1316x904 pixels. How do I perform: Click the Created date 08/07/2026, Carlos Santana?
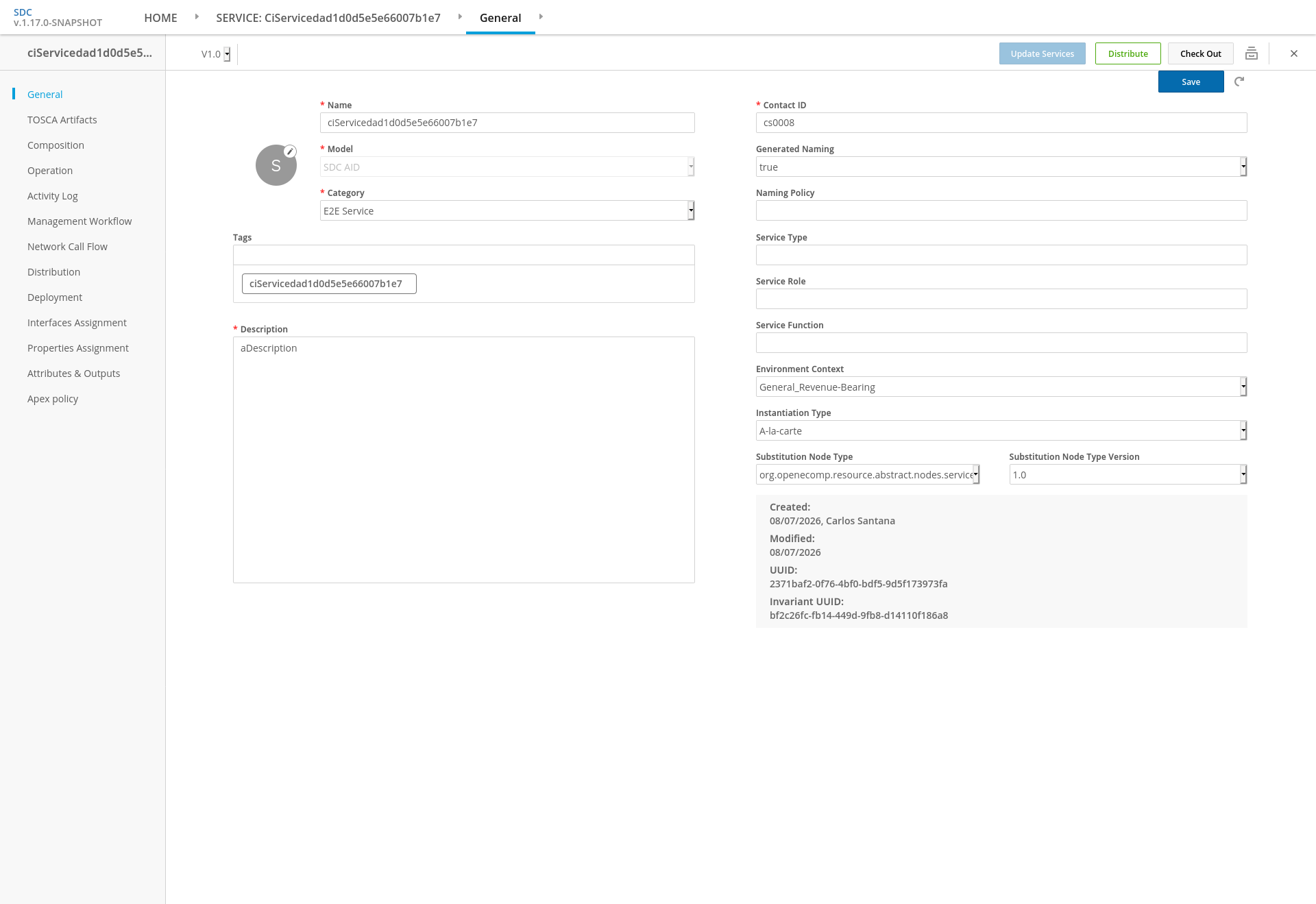[x=832, y=521]
